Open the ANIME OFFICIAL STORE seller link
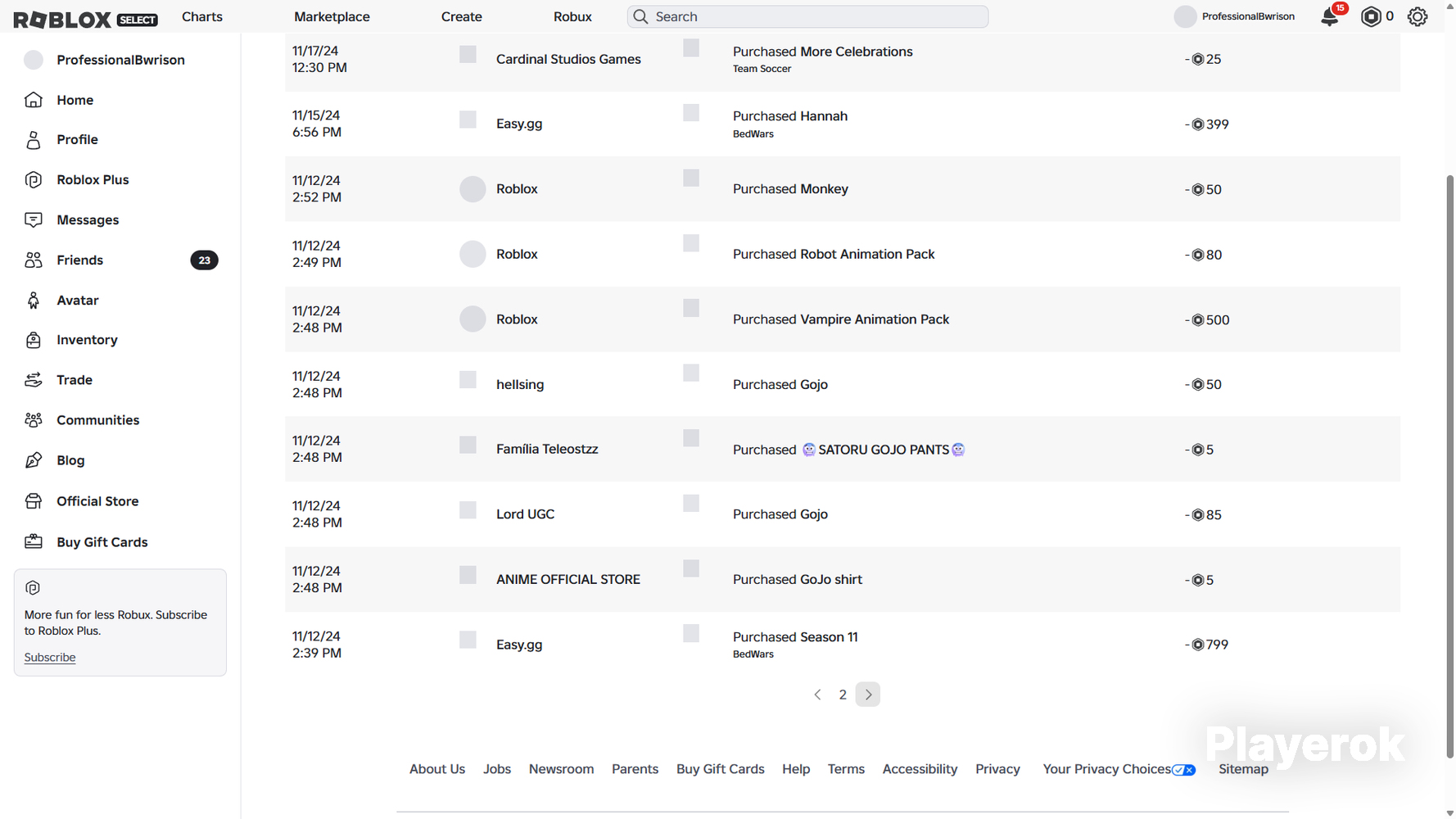This screenshot has height=819, width=1456. point(568,580)
